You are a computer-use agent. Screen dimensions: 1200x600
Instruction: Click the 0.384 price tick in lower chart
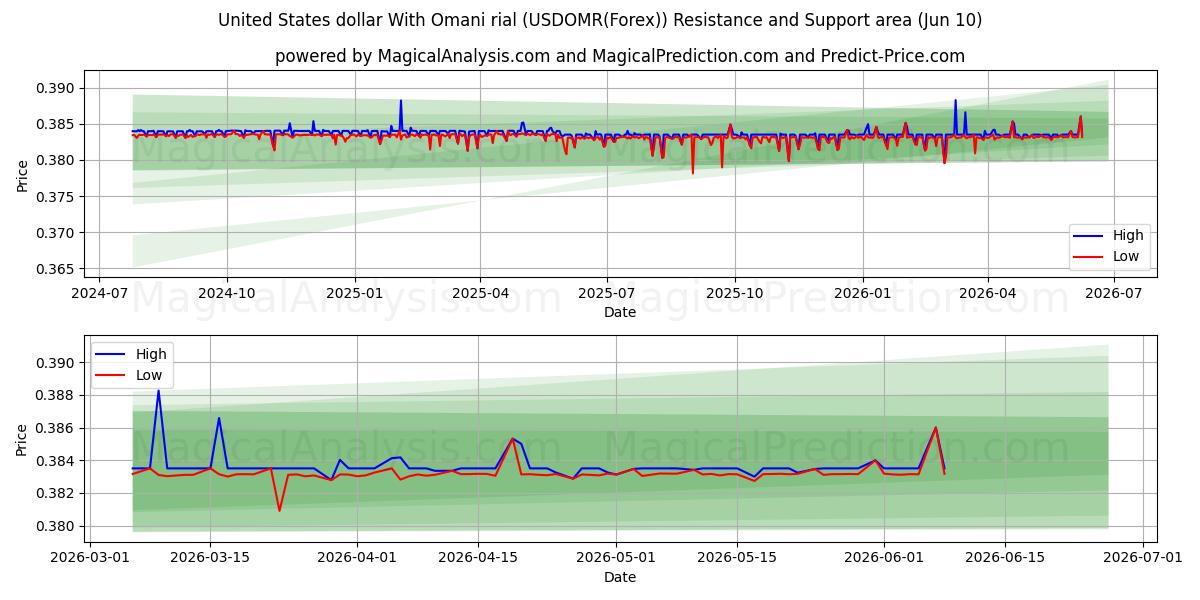click(x=57, y=461)
